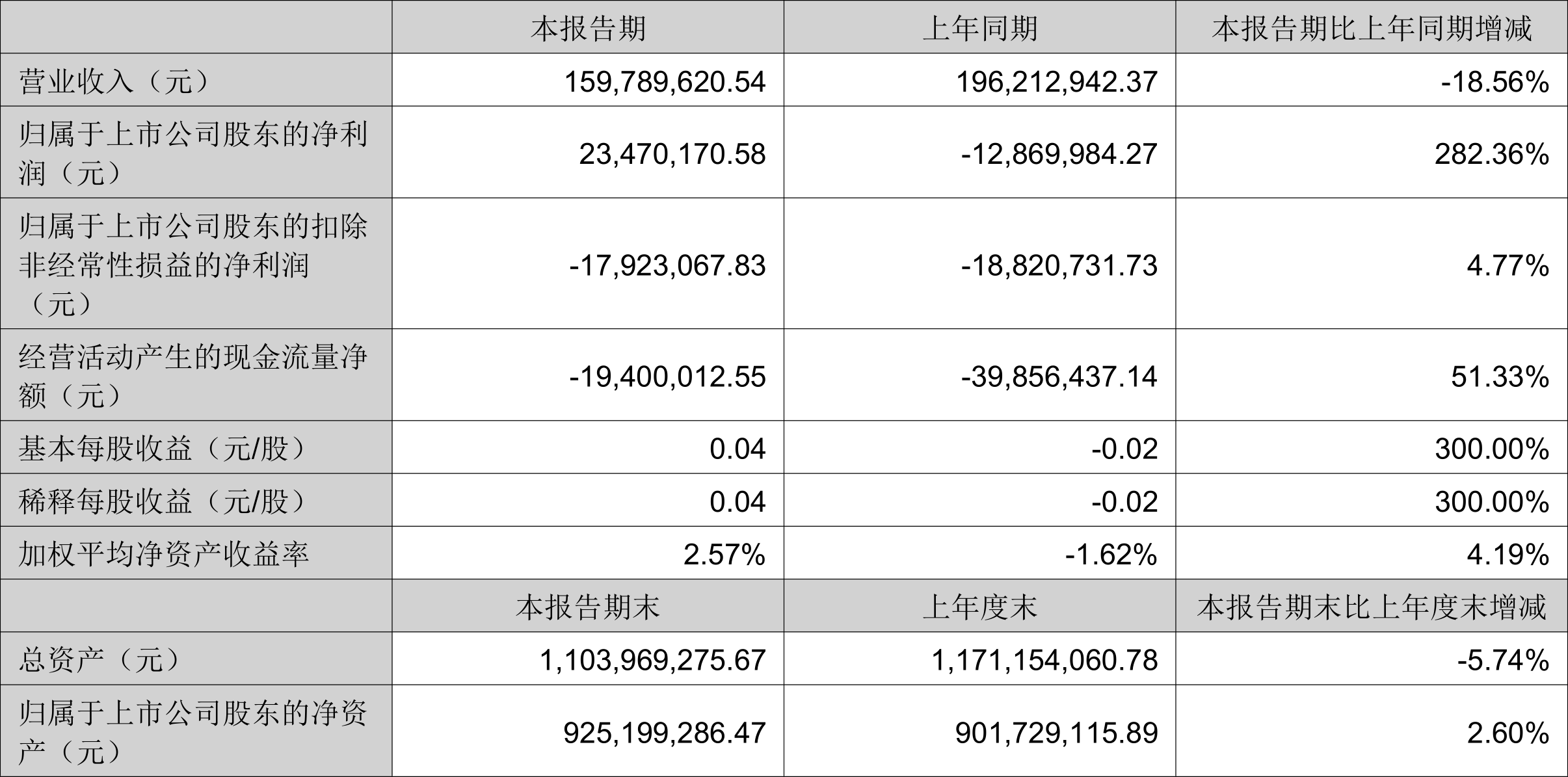The image size is (1568, 777).
Task: Click the 本报告期比上年同期增减 header cell
Action: pos(1371,29)
